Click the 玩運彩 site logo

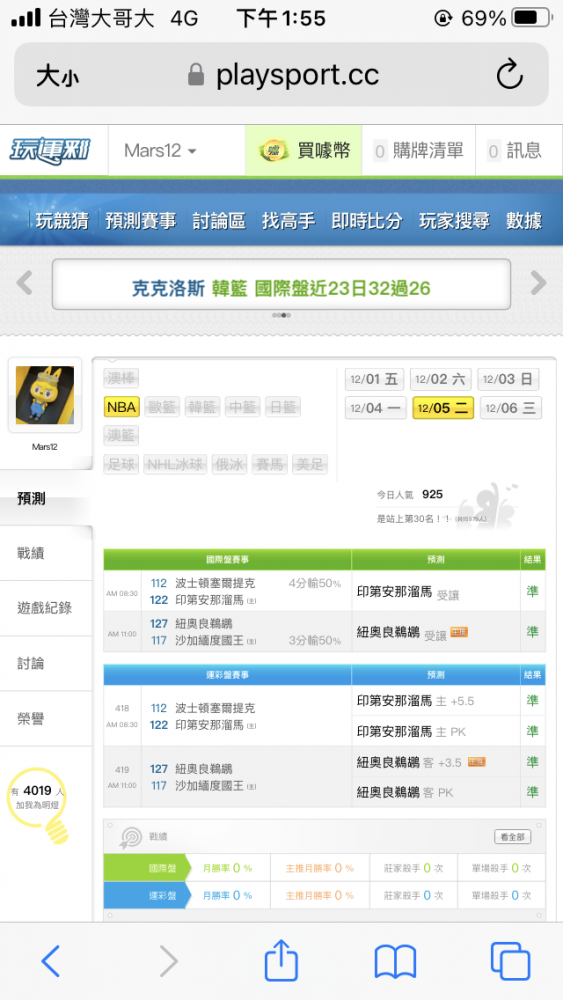click(50, 151)
